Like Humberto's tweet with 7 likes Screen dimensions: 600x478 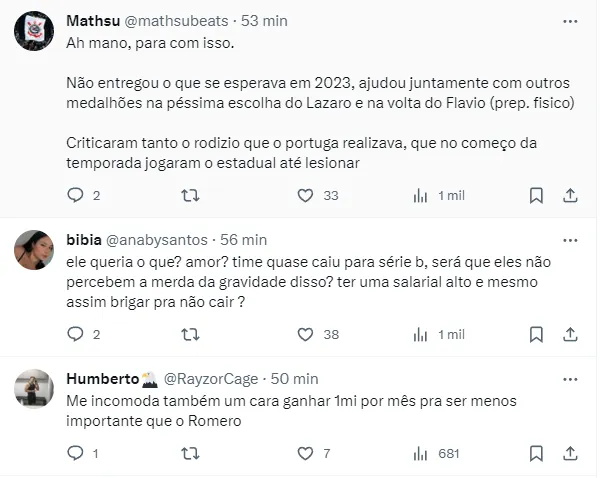(x=306, y=453)
